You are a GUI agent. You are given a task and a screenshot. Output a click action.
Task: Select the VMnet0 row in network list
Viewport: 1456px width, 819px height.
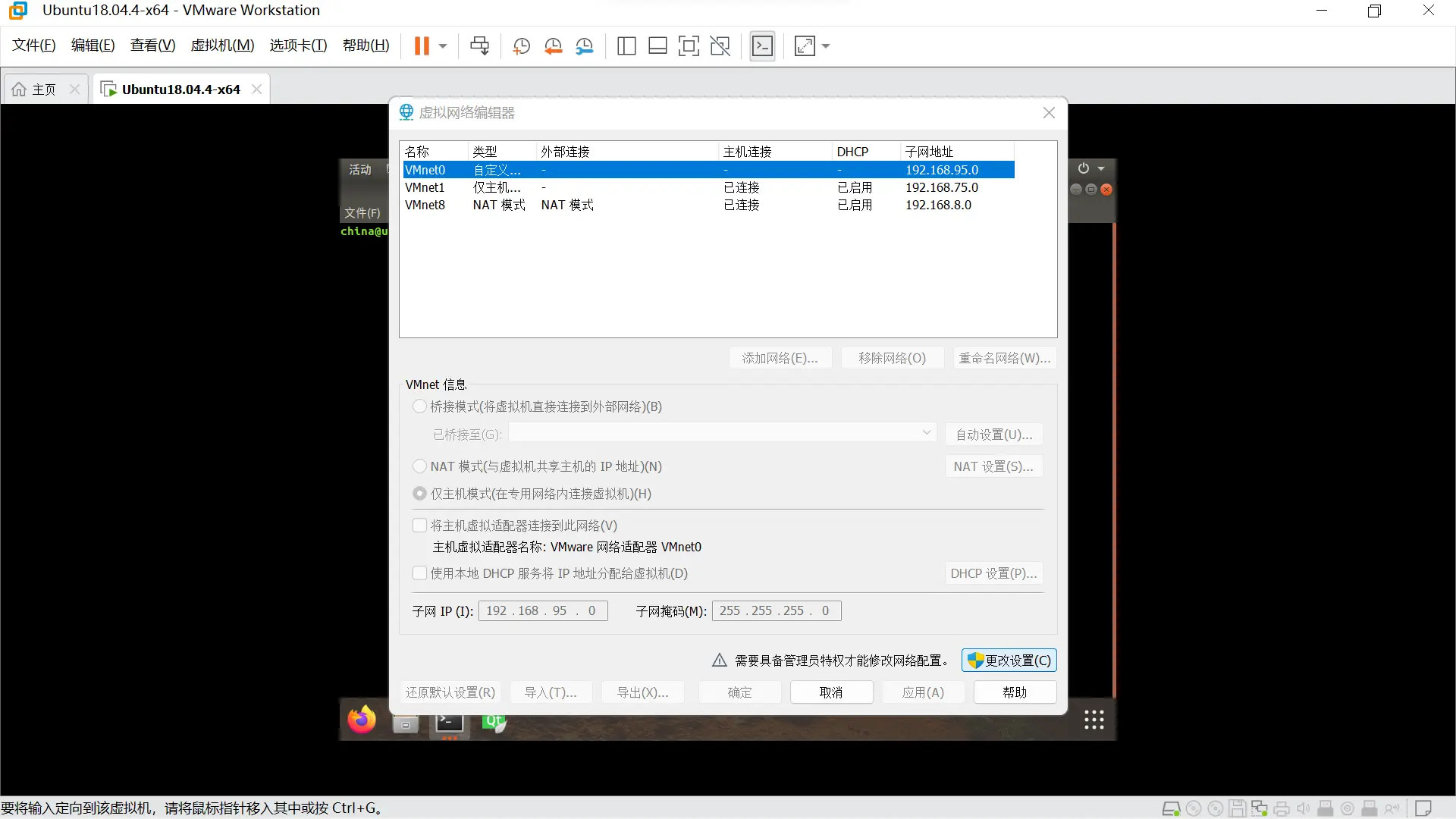(708, 170)
